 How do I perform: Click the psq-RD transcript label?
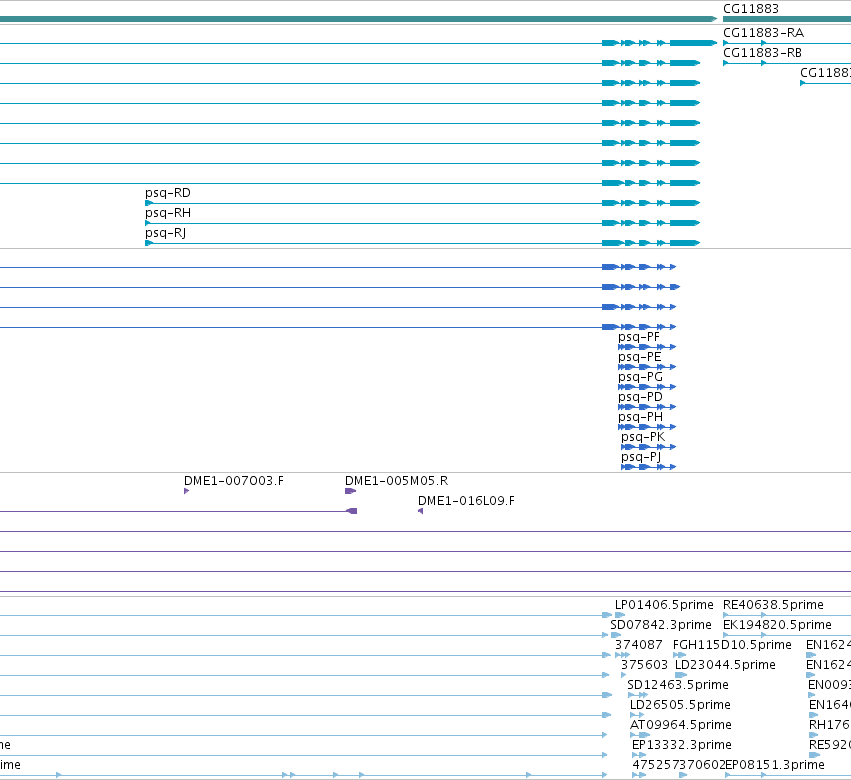pyautogui.click(x=168, y=193)
